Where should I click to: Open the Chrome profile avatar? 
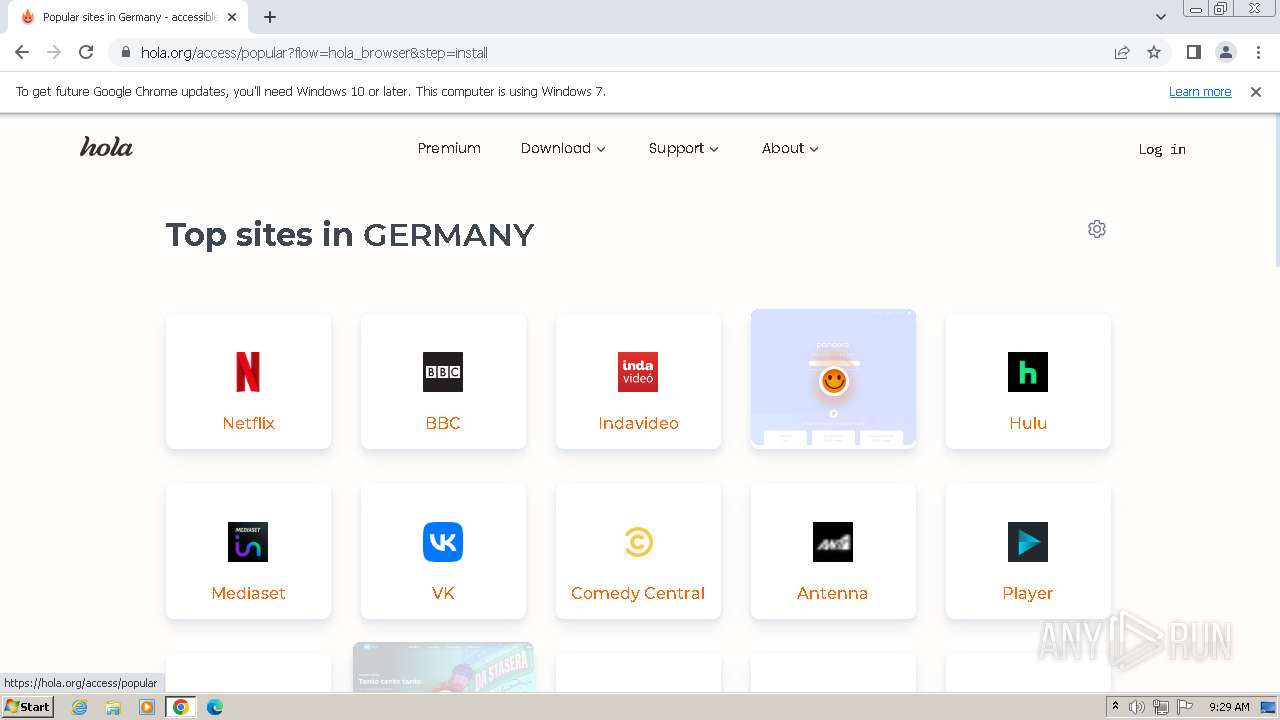pyautogui.click(x=1225, y=52)
